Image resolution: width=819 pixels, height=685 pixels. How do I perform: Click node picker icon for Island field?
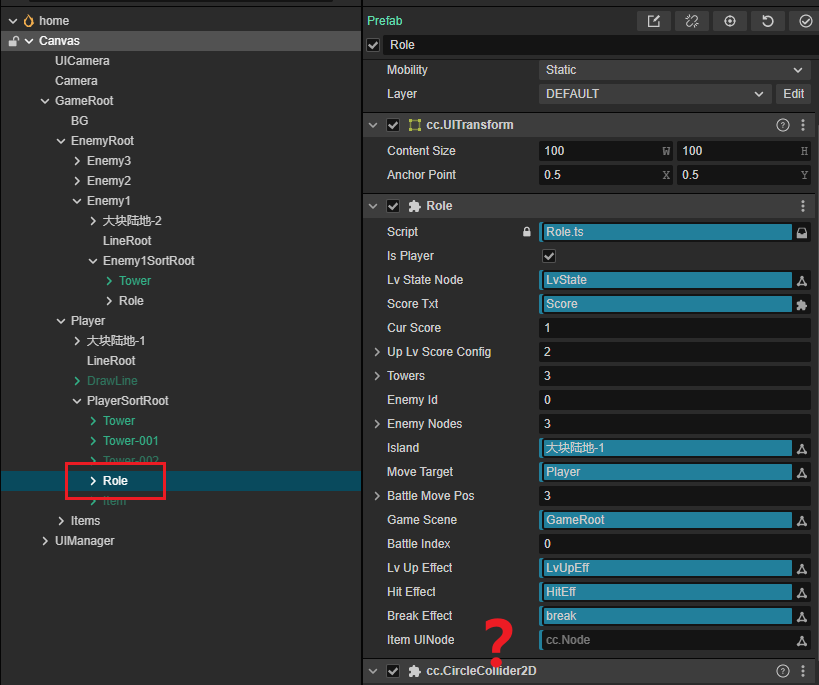pyautogui.click(x=802, y=449)
